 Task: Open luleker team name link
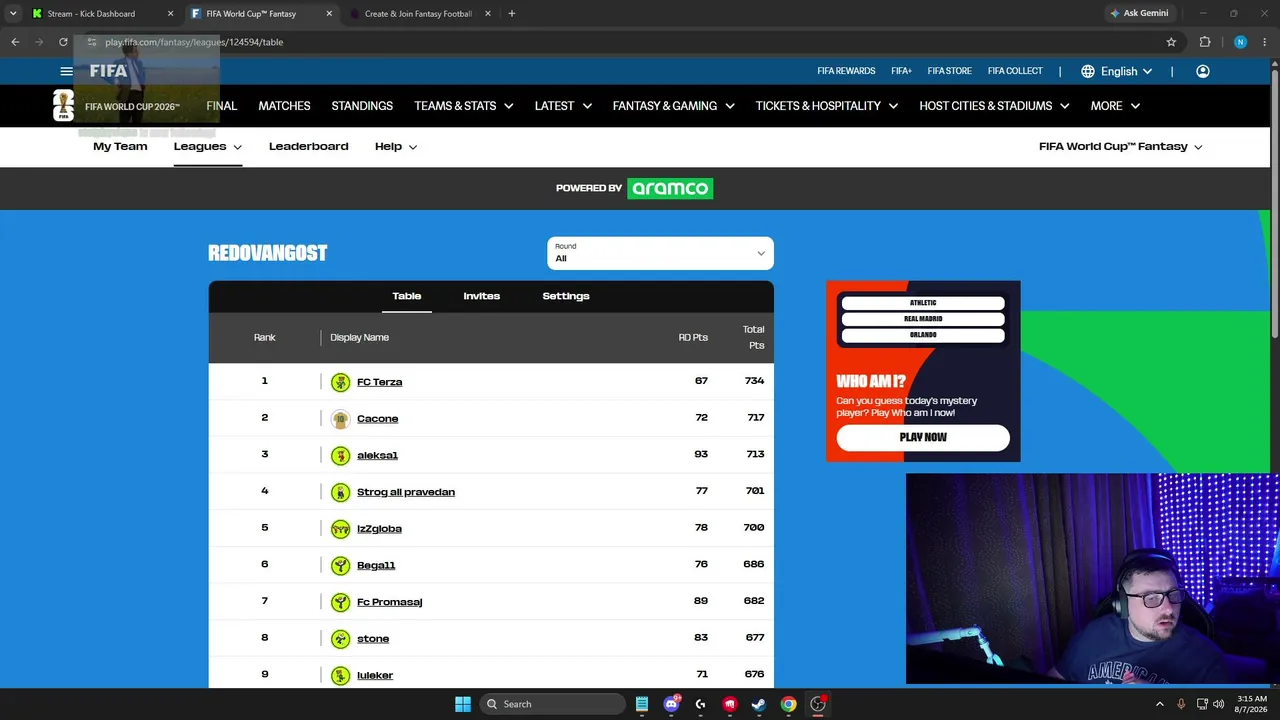click(375, 675)
